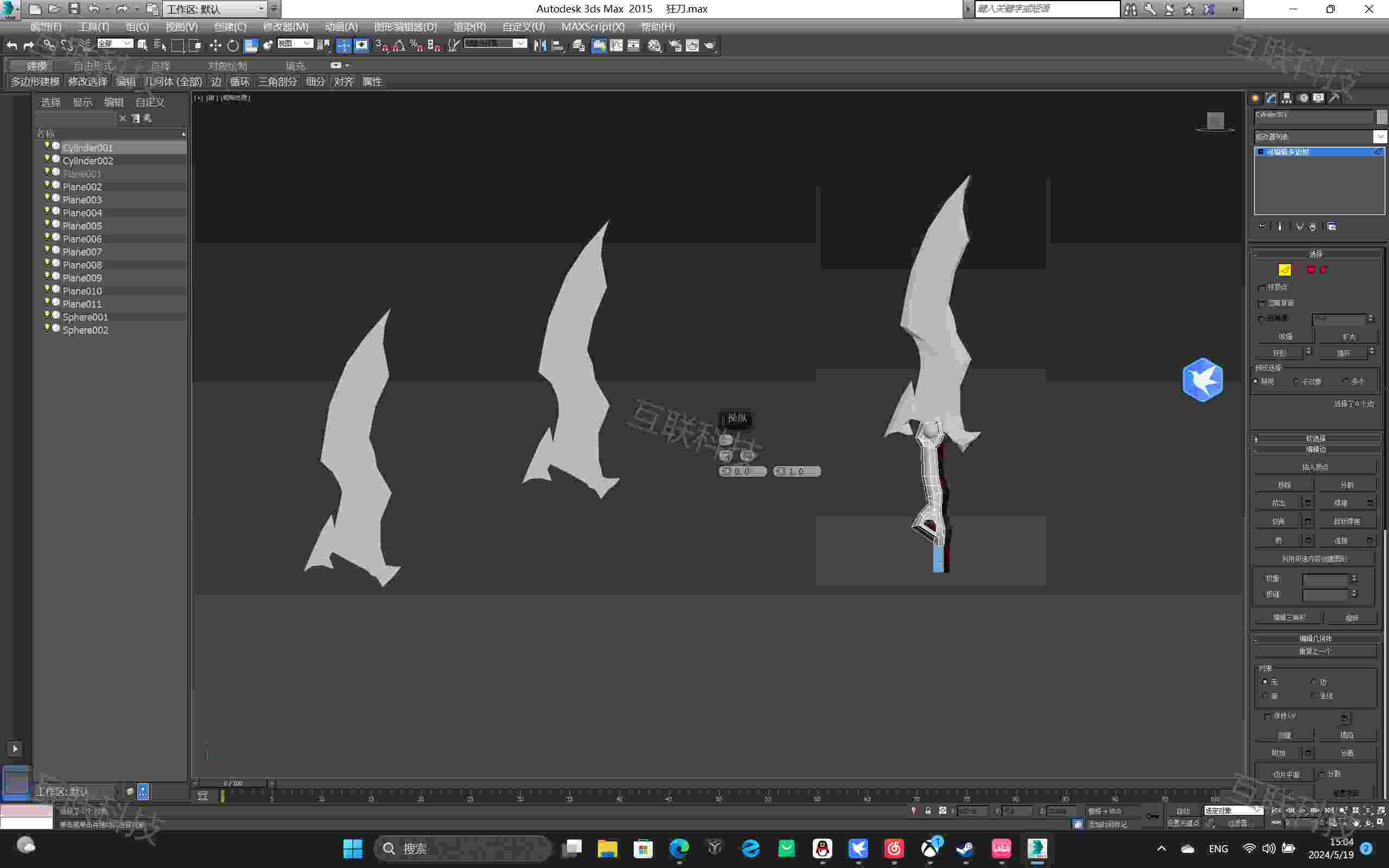The image size is (1389, 868).
Task: Expand the Soft Selection rollout
Action: [x=1316, y=438]
